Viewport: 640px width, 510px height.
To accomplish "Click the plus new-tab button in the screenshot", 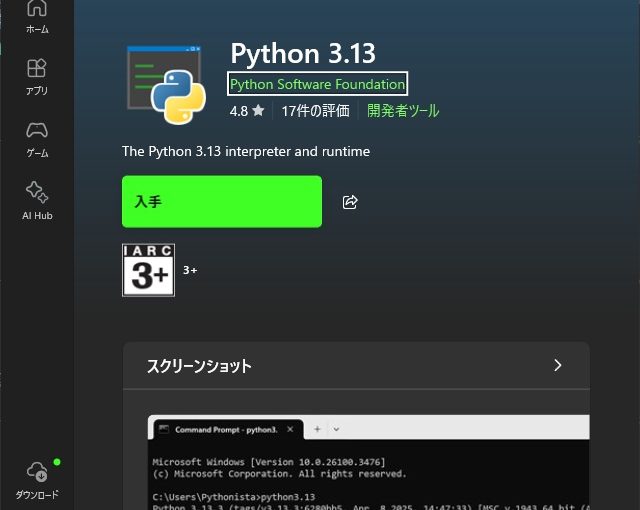I will tap(317, 429).
